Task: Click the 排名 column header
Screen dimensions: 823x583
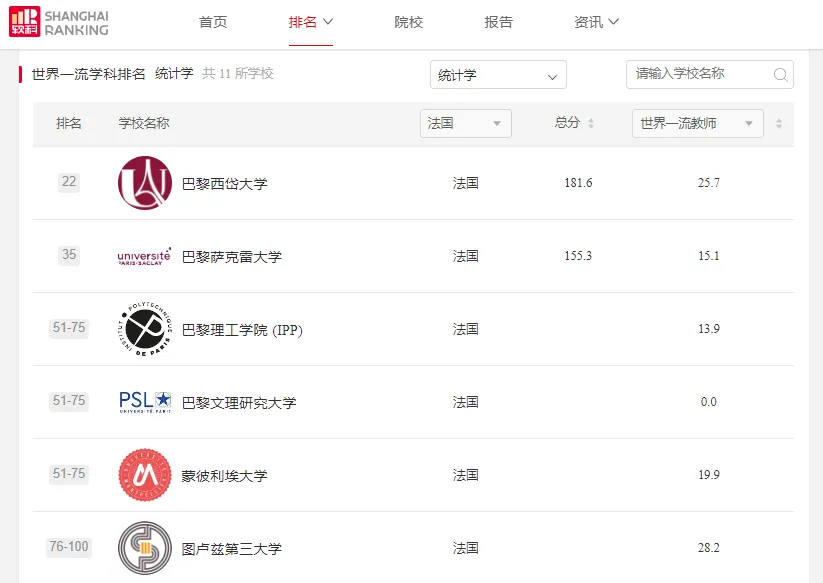Action: point(69,123)
